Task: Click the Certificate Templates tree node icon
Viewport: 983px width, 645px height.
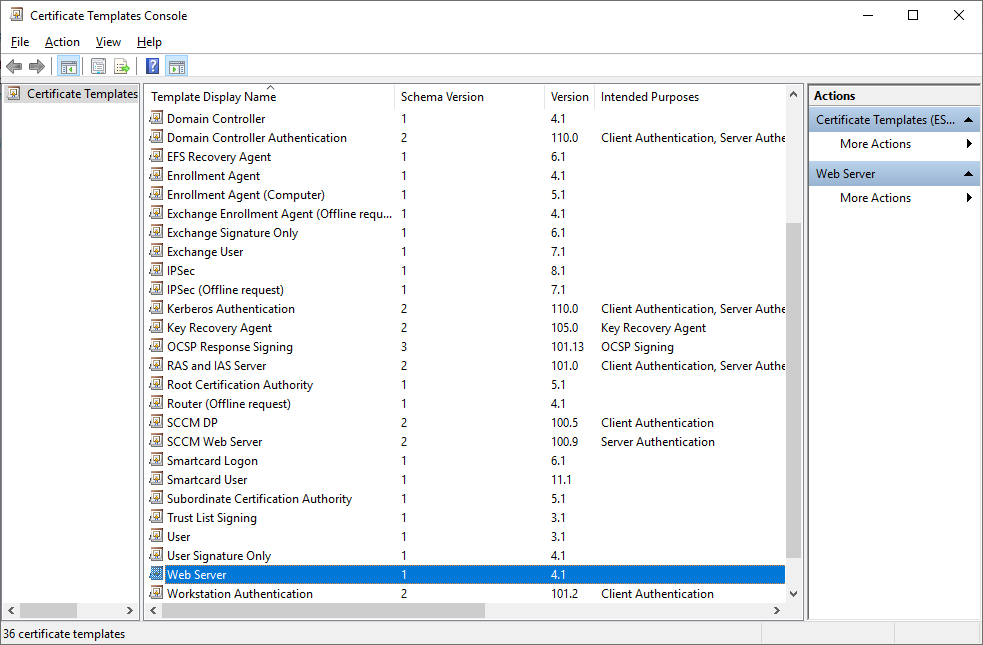Action: tap(14, 94)
